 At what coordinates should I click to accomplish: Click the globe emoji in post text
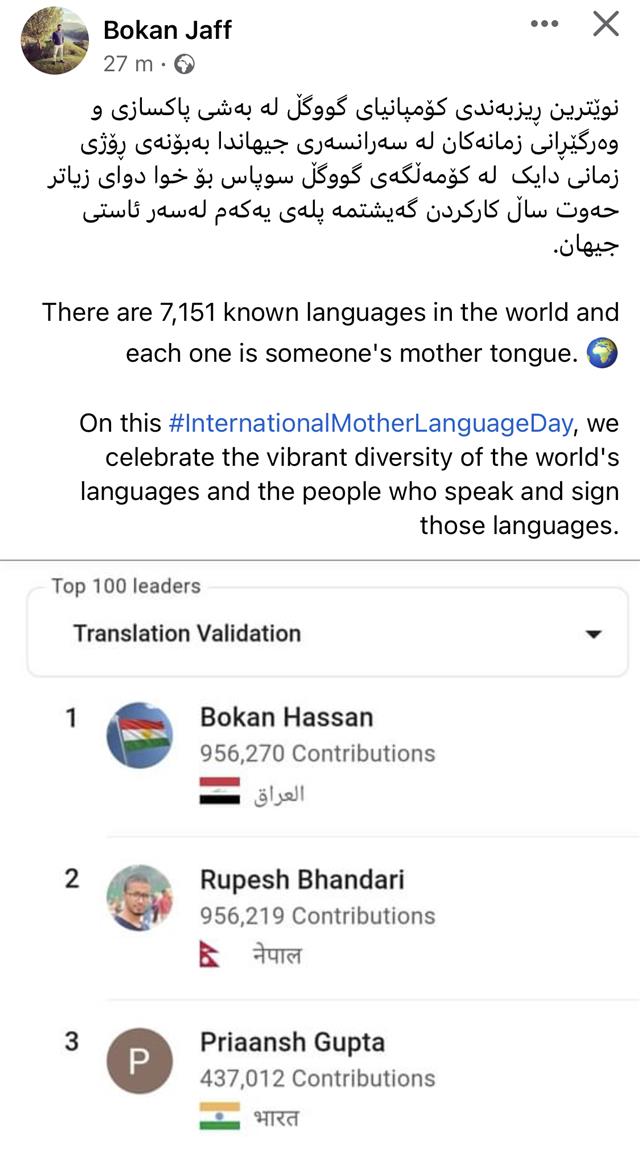click(604, 353)
